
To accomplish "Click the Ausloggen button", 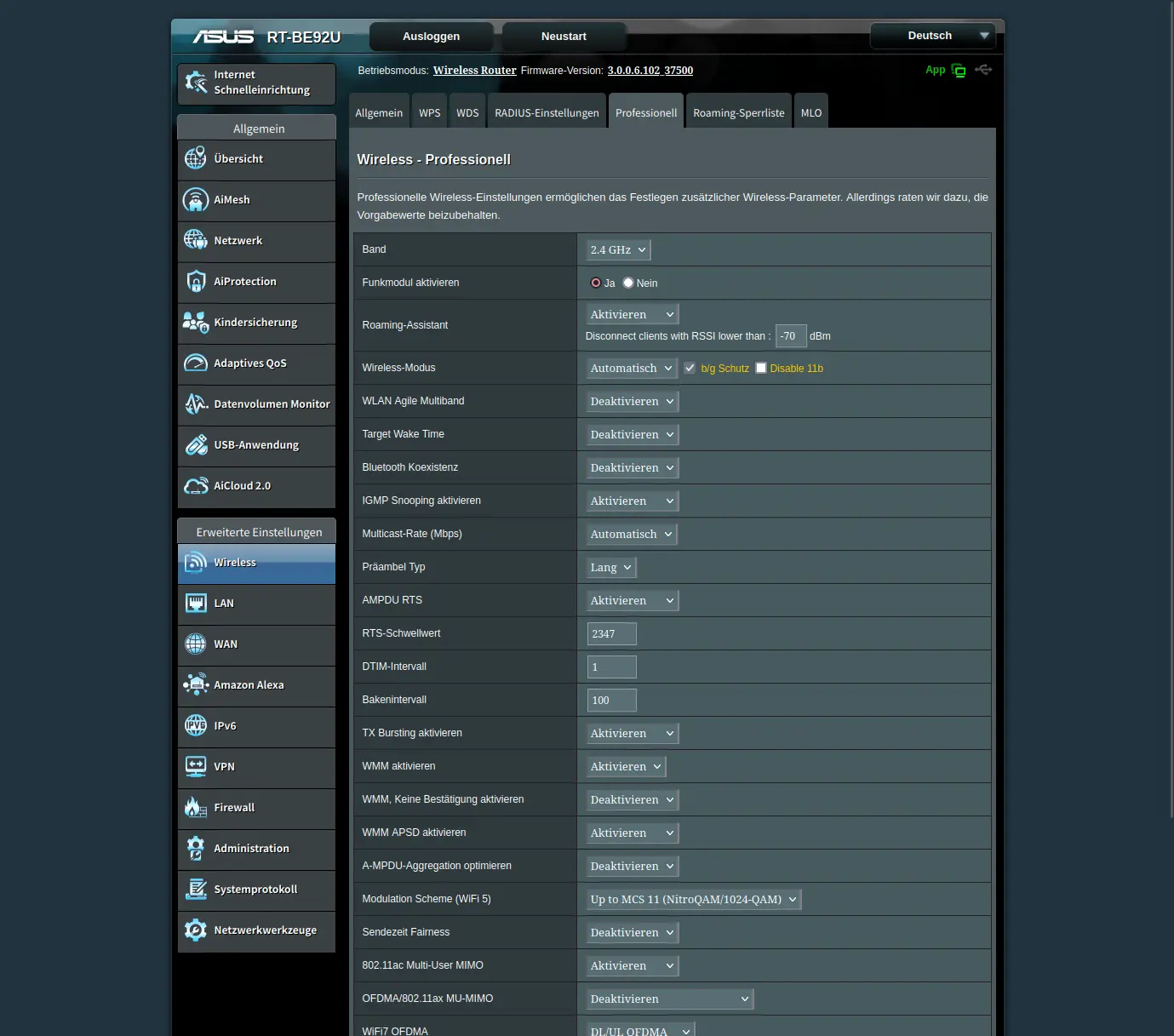I will click(431, 37).
